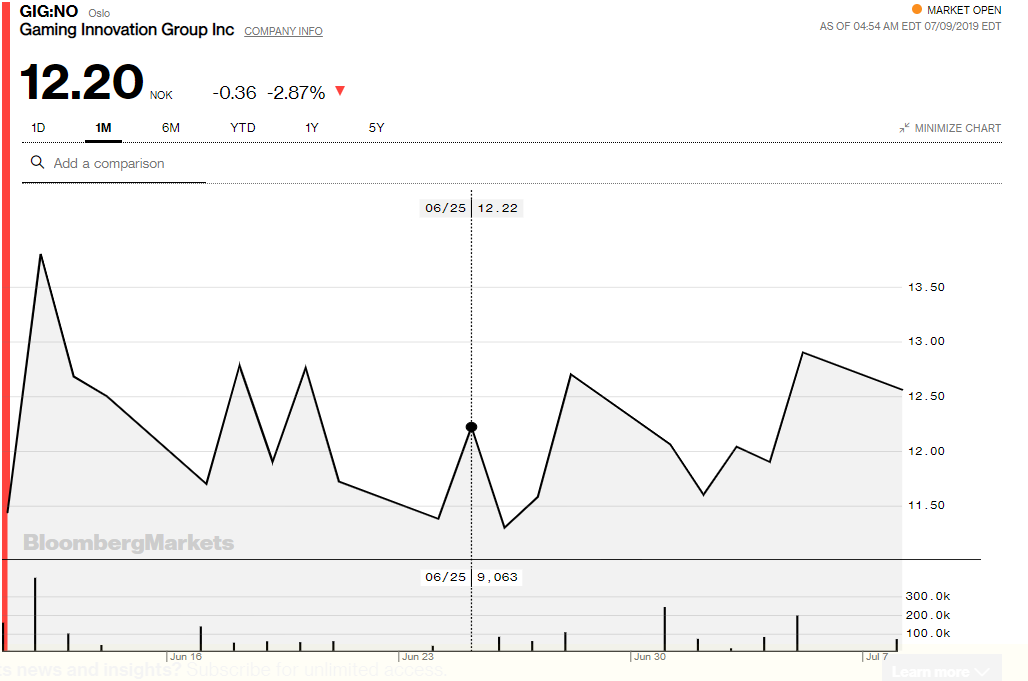Select the YTD range option
Viewport: 1028px width, 681px height.
pyautogui.click(x=243, y=128)
